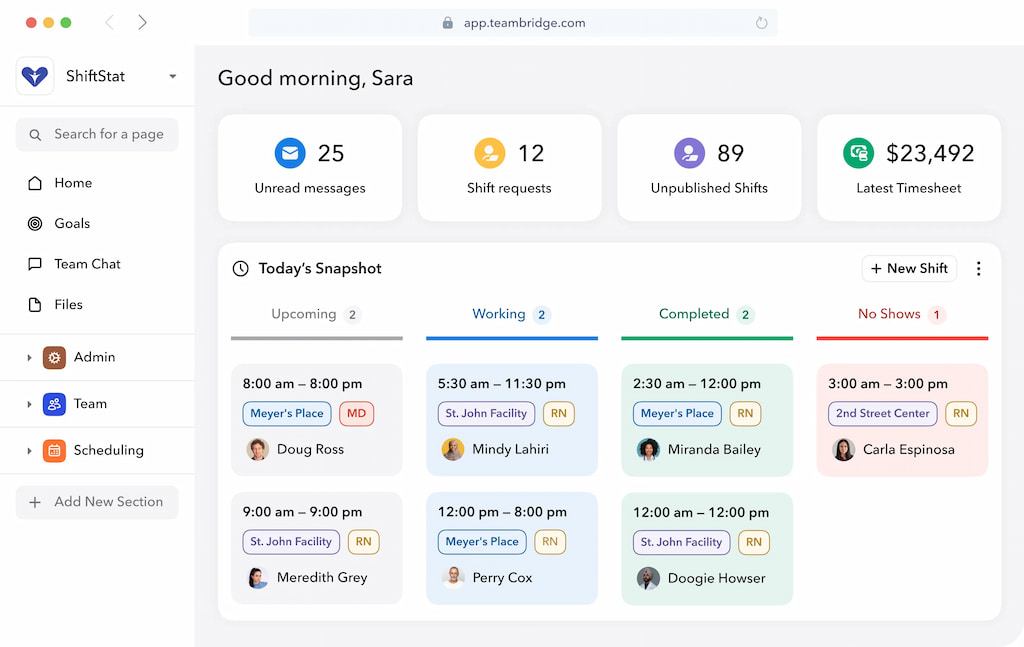Expand the Team sidebar section

point(31,403)
